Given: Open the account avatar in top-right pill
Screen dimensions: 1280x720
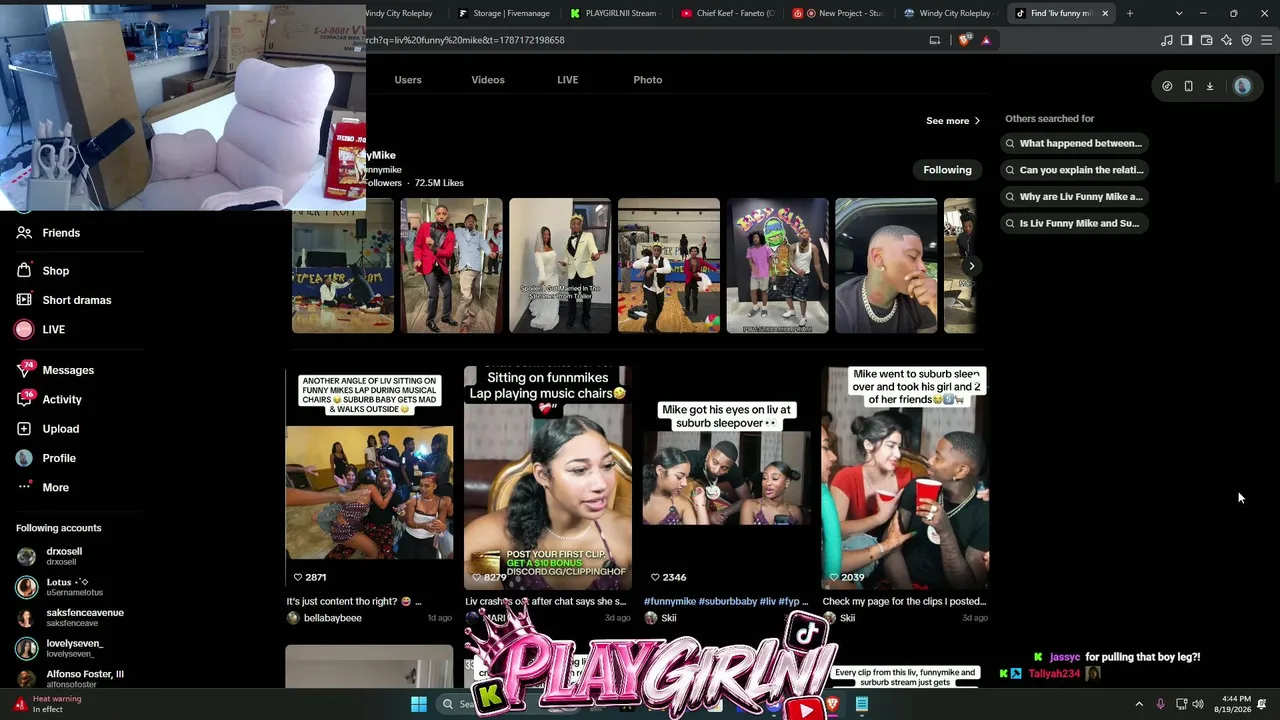Looking at the screenshot, I should [x=1242, y=86].
